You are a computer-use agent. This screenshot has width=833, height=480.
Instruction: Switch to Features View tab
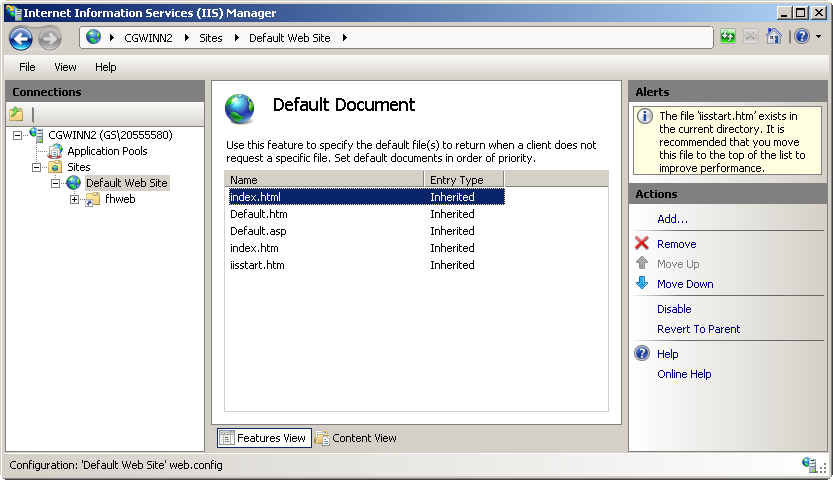click(x=264, y=438)
